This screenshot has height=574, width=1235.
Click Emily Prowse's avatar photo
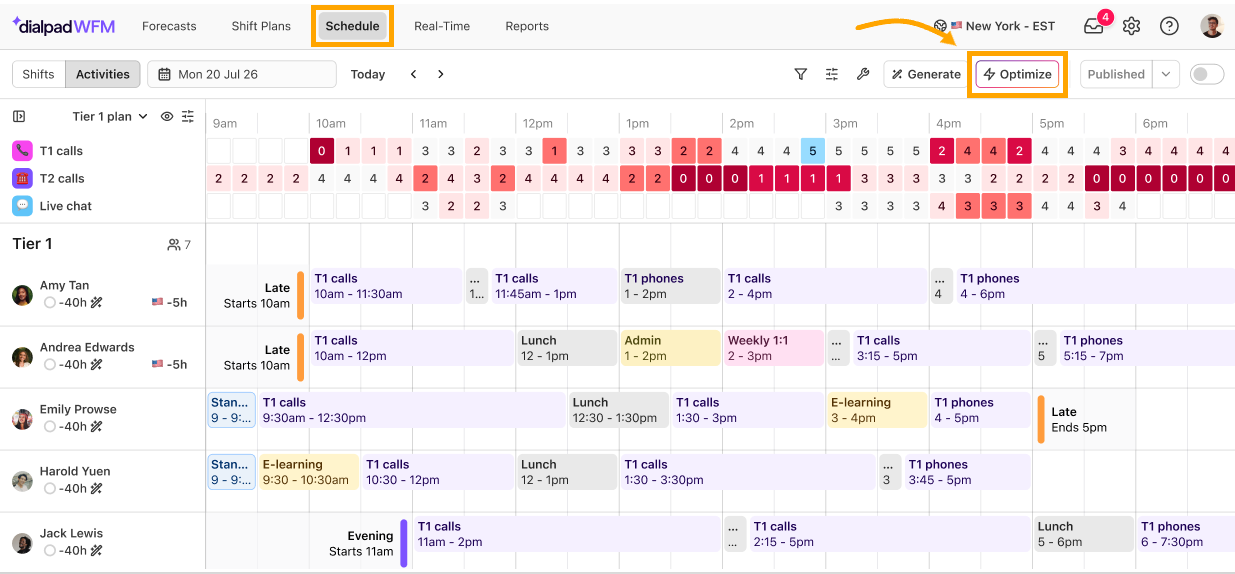[x=22, y=419]
